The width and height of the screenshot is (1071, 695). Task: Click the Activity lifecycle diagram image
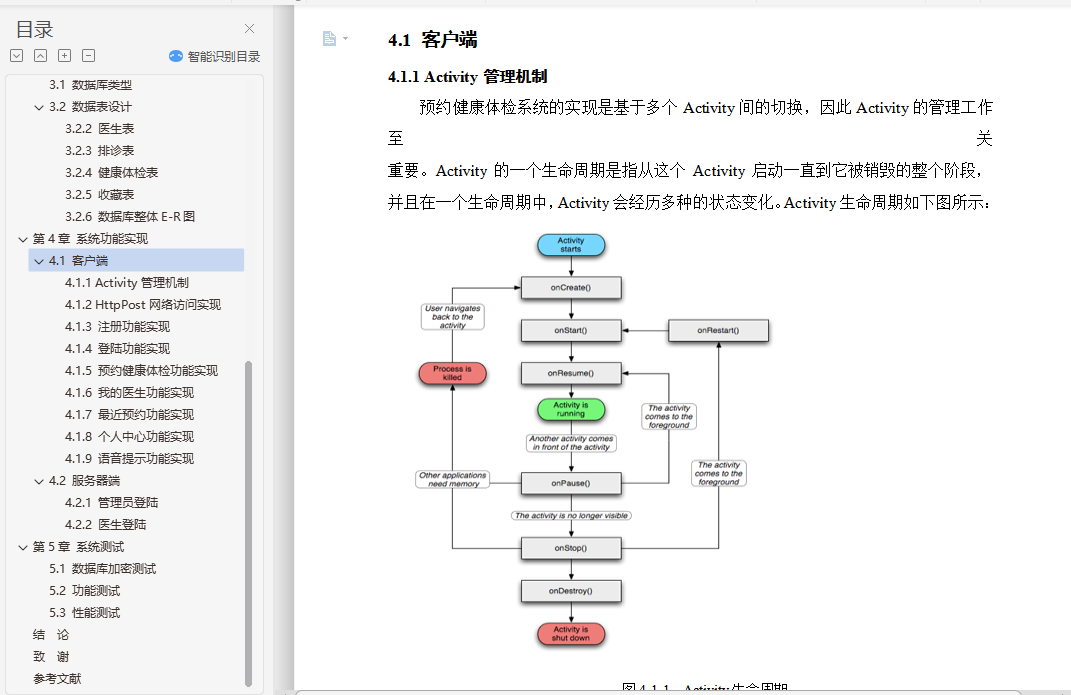(593, 439)
